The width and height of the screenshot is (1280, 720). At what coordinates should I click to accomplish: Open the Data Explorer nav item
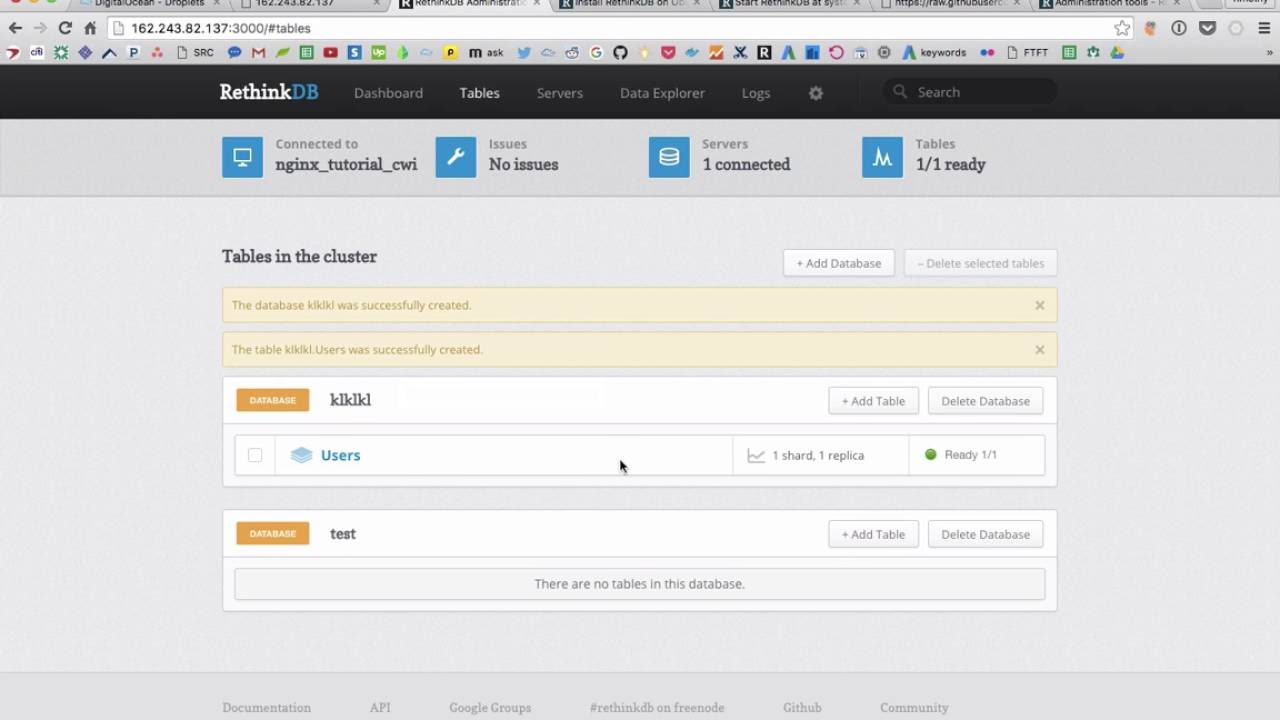(x=662, y=93)
